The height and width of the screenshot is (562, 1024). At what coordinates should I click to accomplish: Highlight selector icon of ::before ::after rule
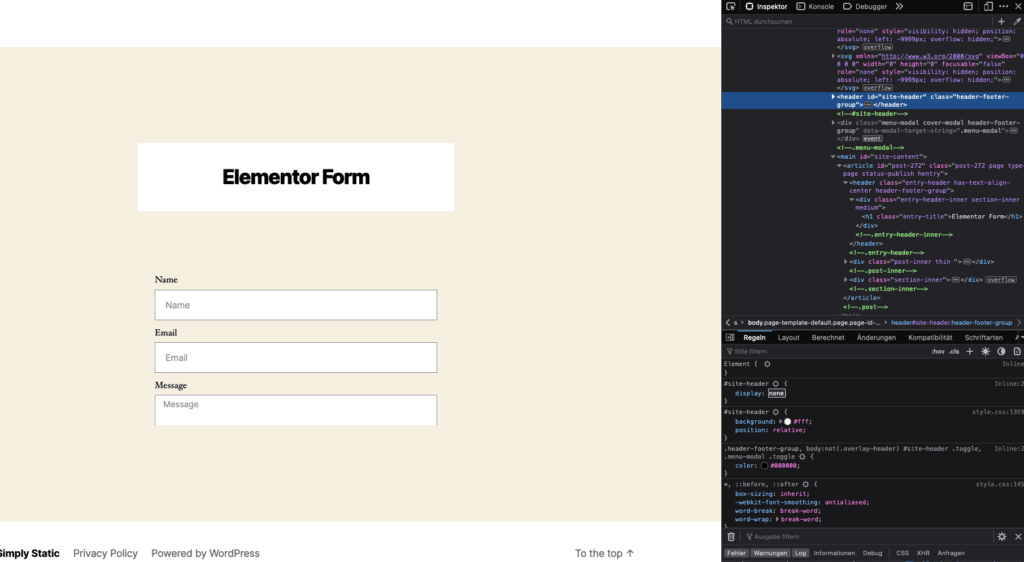point(806,484)
